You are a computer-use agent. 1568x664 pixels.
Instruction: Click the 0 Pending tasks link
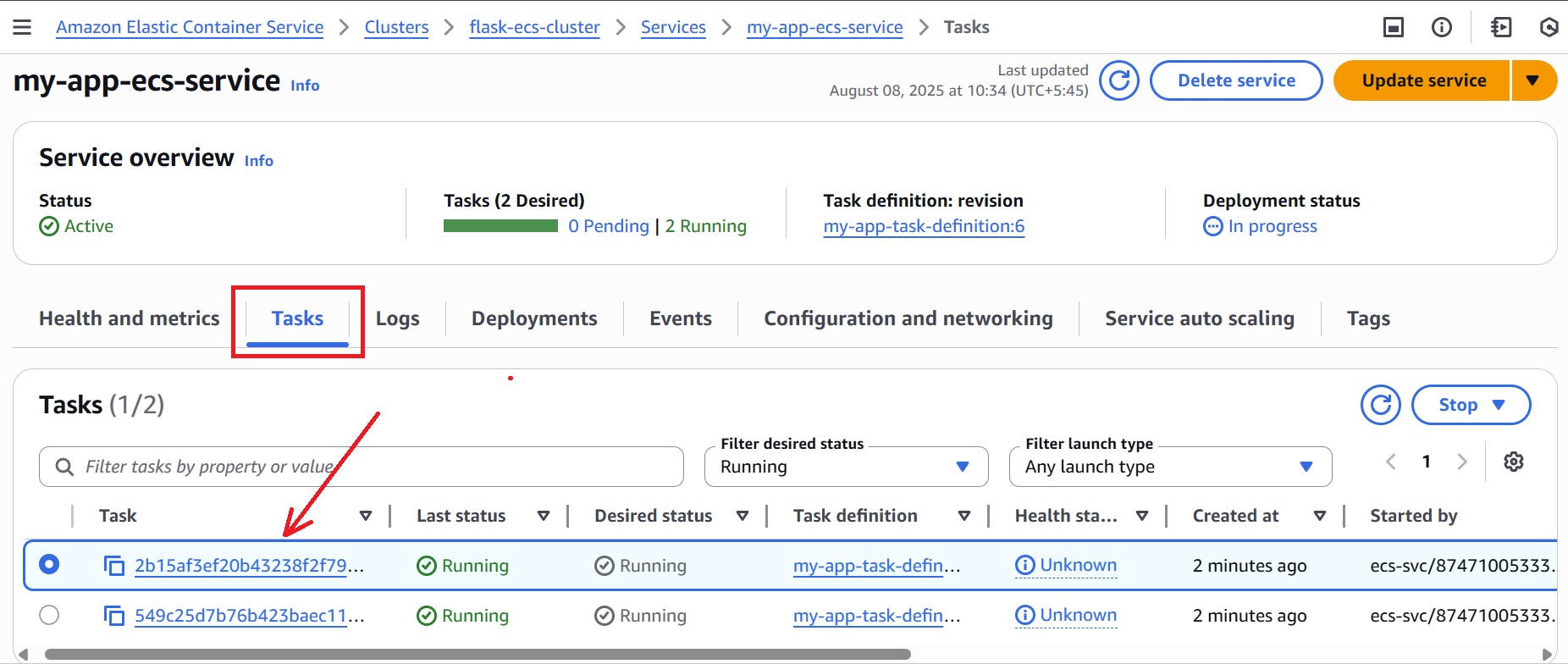[x=609, y=226]
